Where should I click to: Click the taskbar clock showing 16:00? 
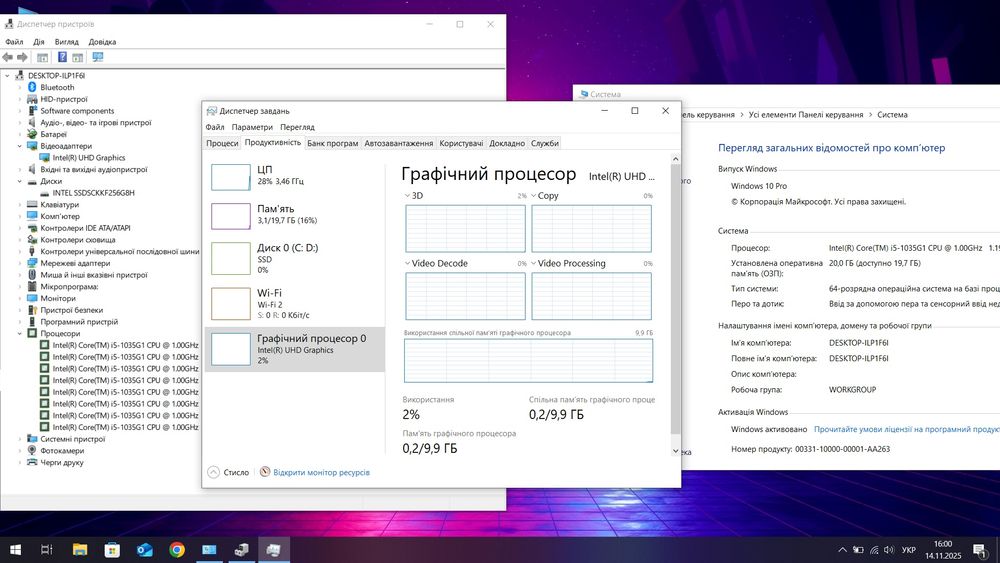pos(943,550)
